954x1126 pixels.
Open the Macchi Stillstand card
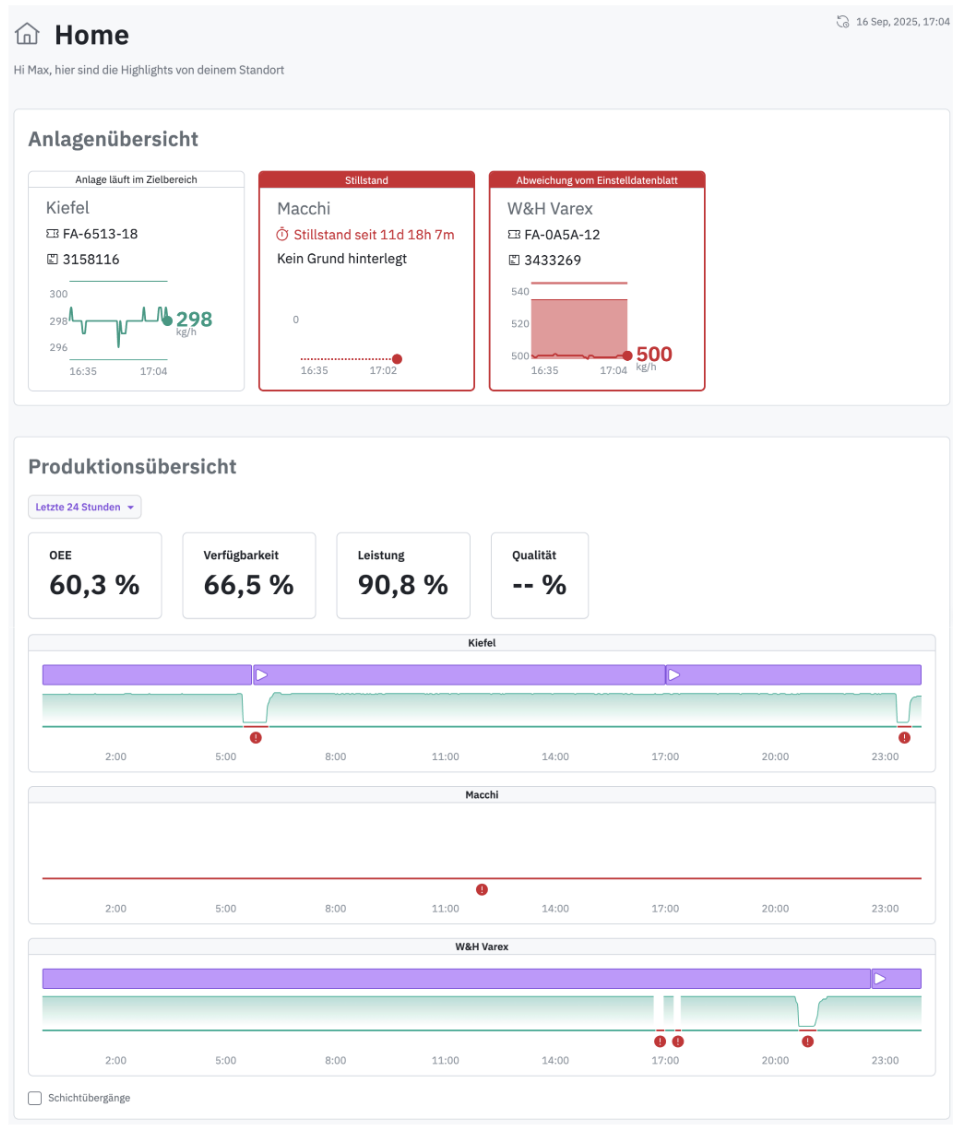click(366, 280)
